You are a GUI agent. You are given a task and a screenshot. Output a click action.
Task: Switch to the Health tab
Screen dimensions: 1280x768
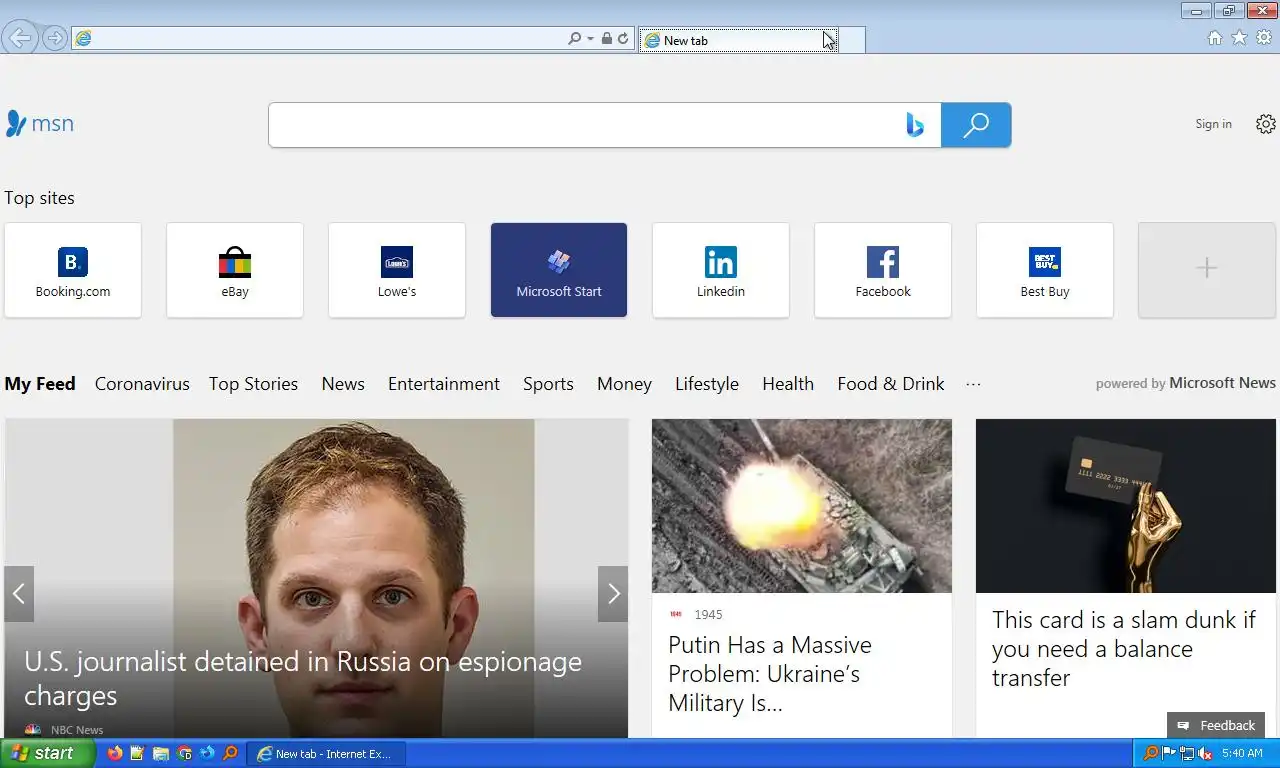[788, 384]
